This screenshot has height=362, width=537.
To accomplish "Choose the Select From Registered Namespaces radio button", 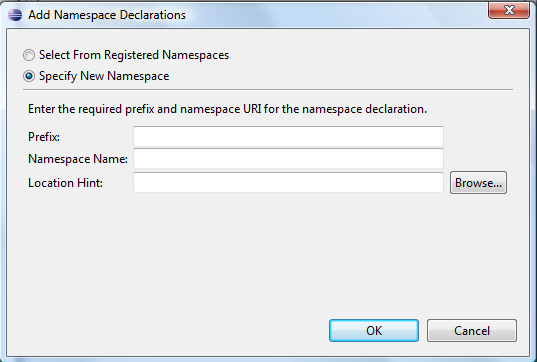I will (29, 55).
